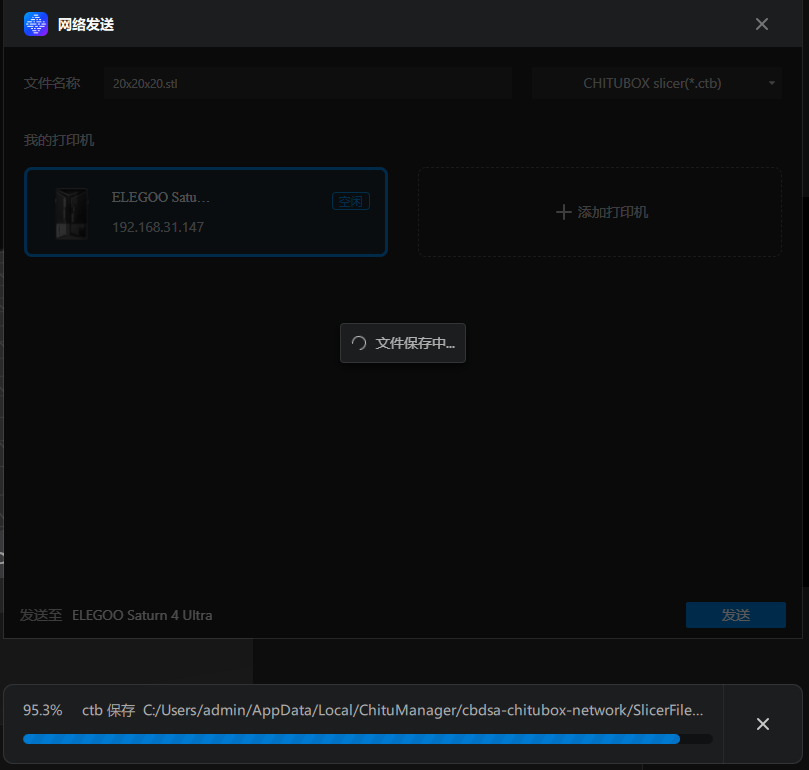Click the printer IP address 192.168.31.147

pyautogui.click(x=158, y=227)
